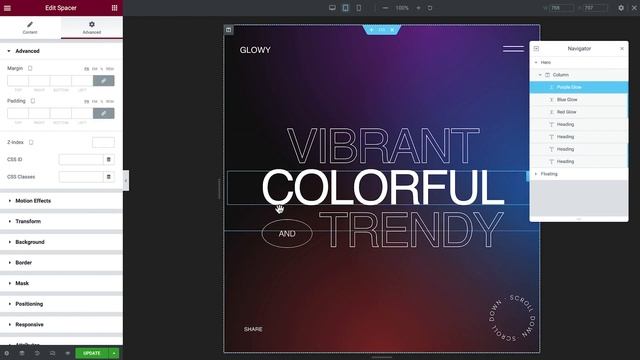
Task: Switch to the Advanced tab
Action: (92, 28)
